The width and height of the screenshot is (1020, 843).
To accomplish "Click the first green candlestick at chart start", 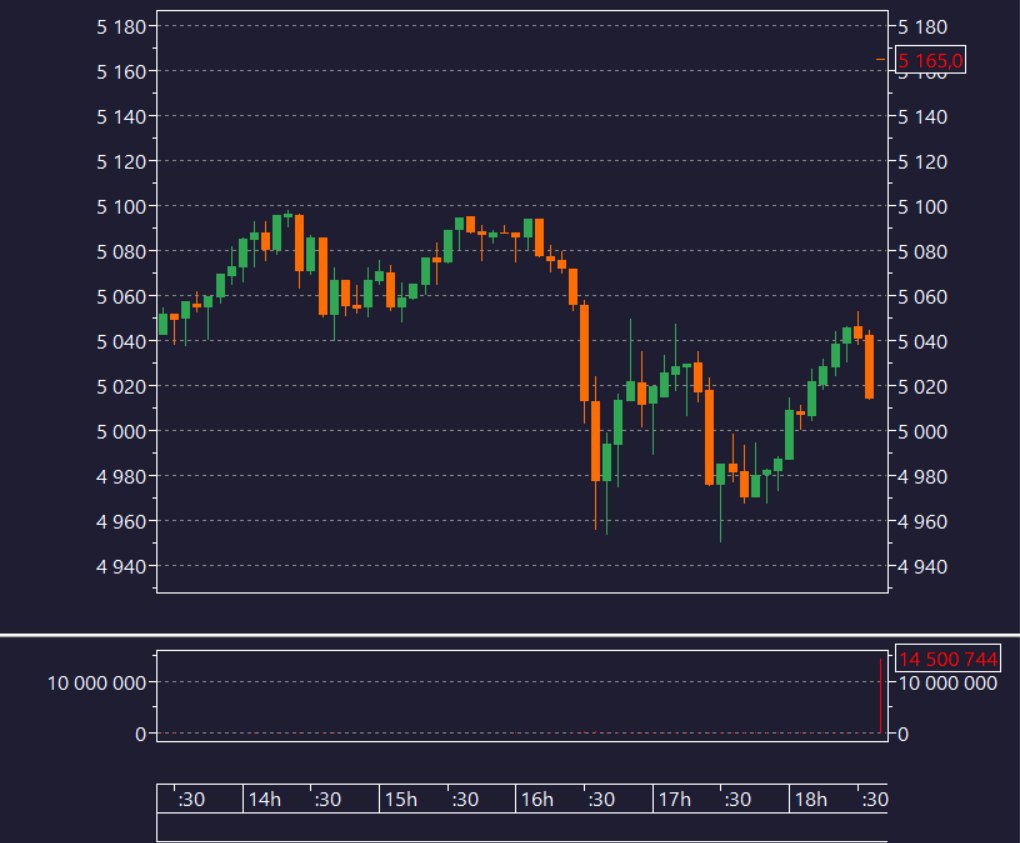I will coord(163,323).
